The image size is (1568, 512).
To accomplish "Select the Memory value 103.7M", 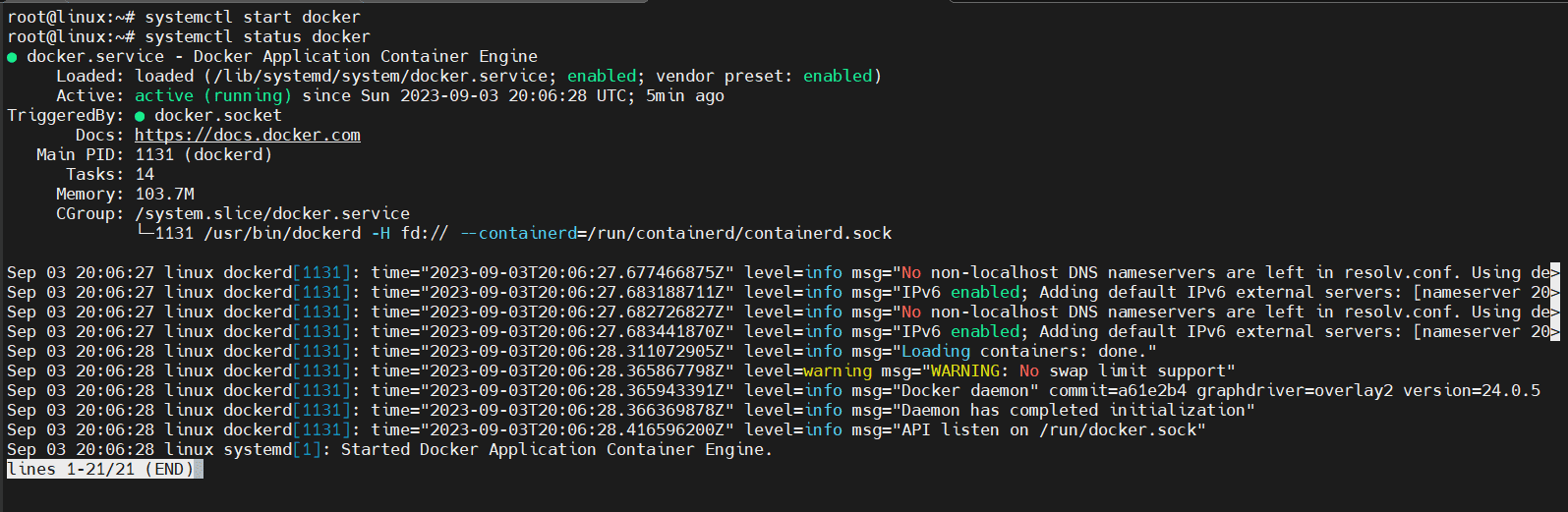I will click(164, 194).
